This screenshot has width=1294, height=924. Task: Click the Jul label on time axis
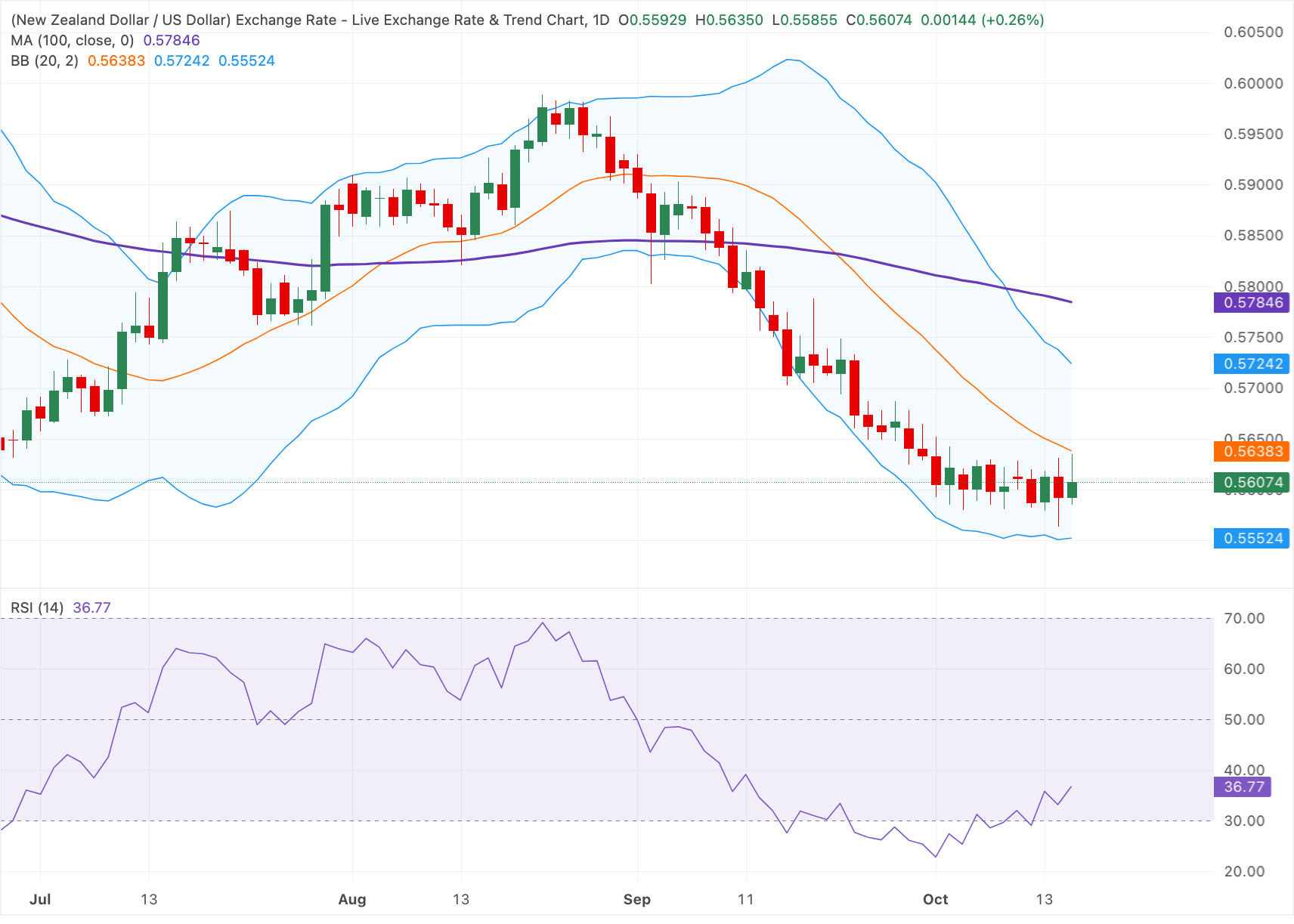(40, 900)
